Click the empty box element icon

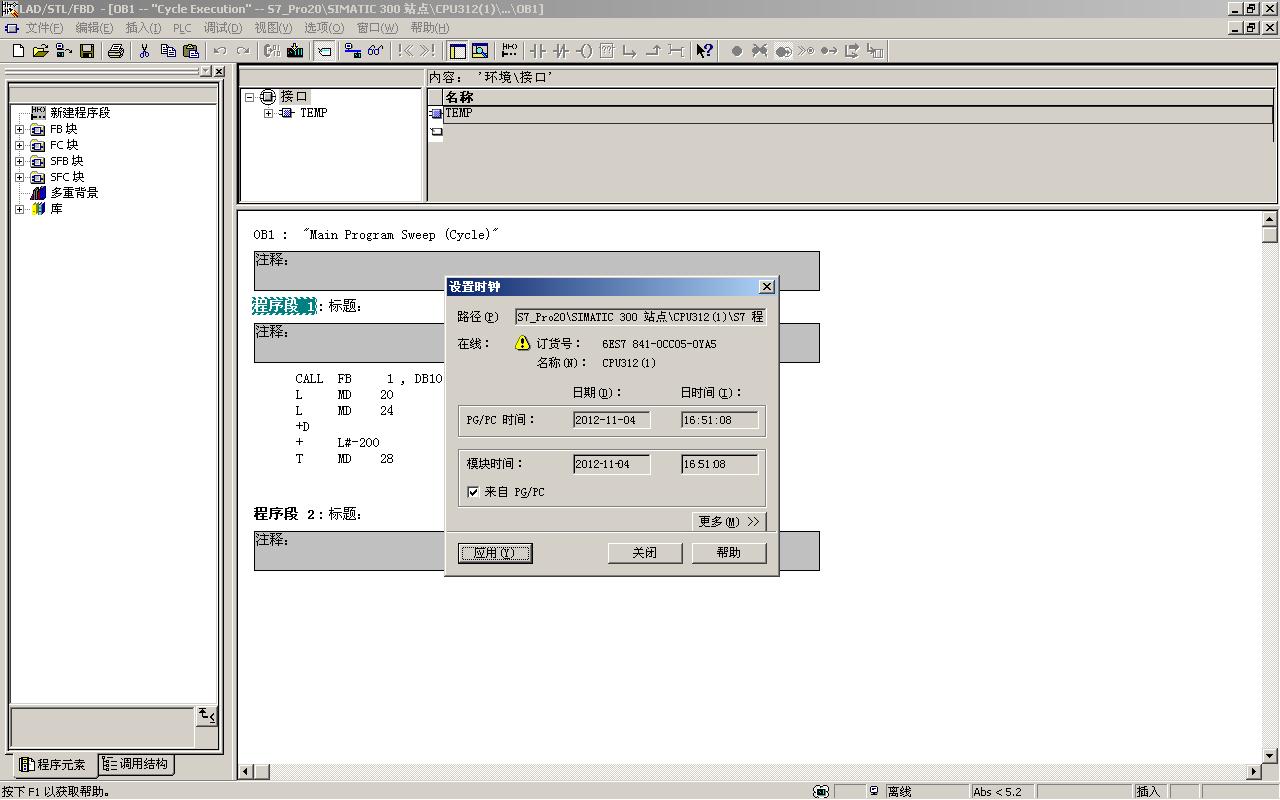[x=606, y=51]
